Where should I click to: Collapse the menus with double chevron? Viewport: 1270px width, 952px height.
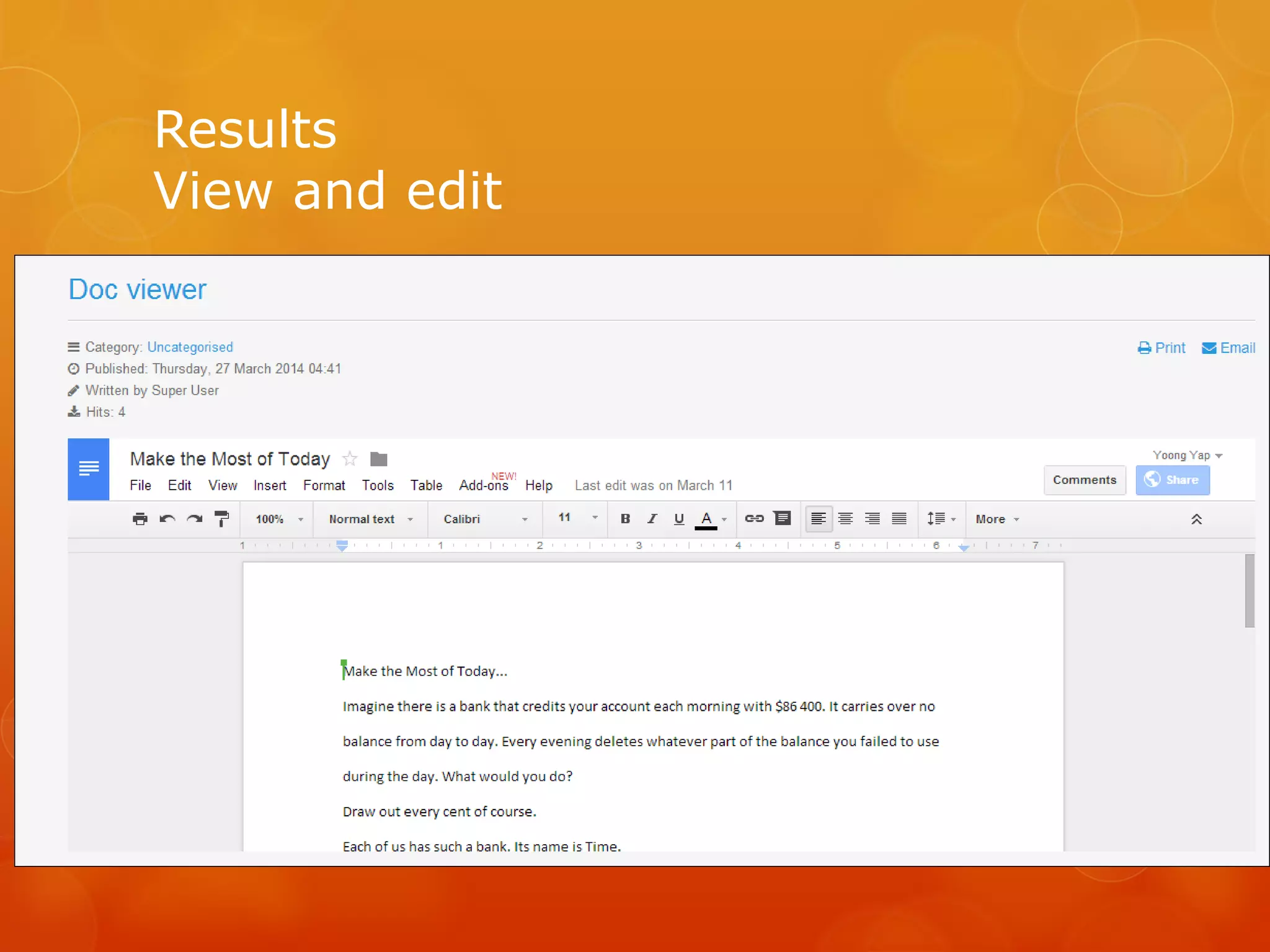1196,519
